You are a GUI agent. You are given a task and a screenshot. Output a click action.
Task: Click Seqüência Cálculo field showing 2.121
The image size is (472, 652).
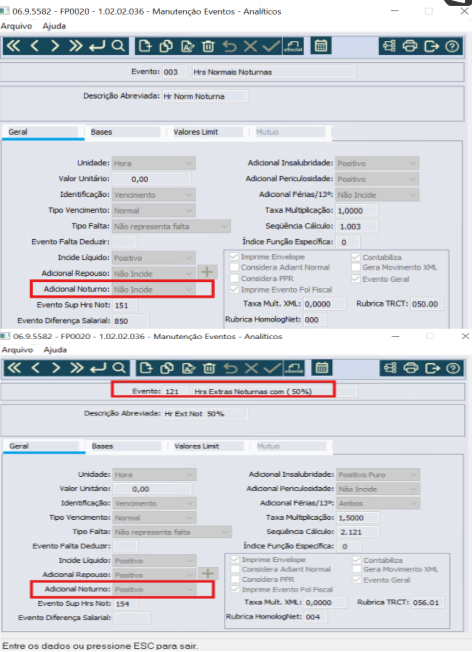358,532
